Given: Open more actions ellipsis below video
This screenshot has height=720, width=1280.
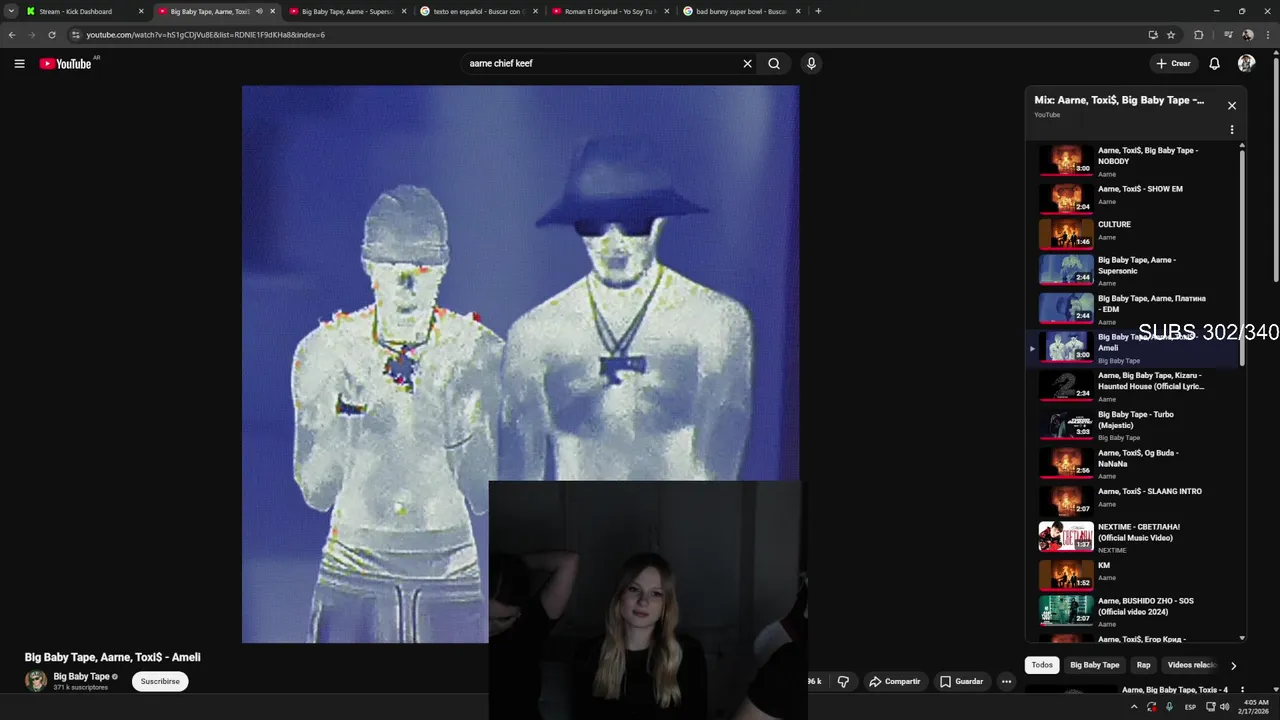Looking at the screenshot, I should 1006,682.
